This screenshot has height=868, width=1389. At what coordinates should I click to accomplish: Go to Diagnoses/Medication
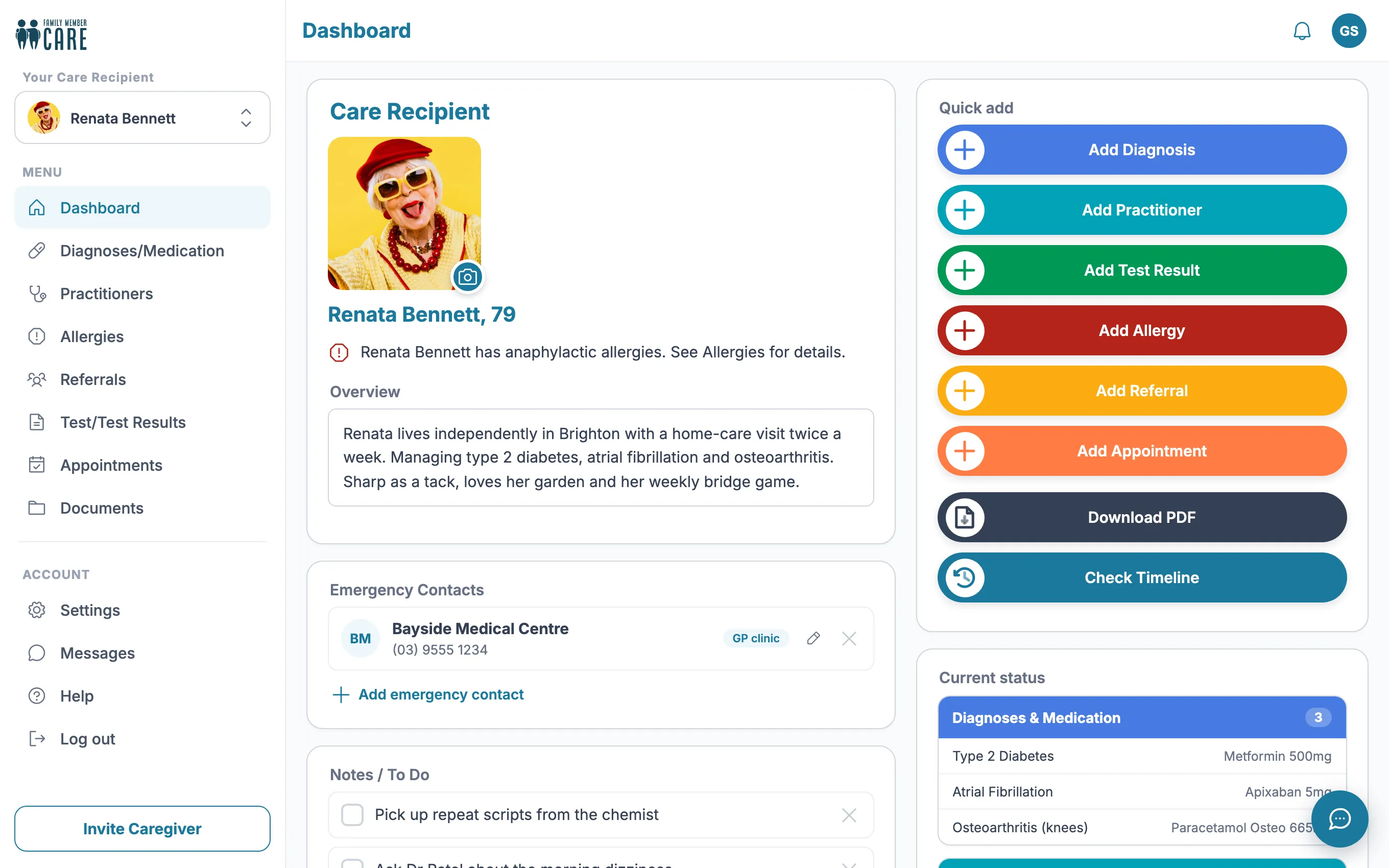pos(142,251)
